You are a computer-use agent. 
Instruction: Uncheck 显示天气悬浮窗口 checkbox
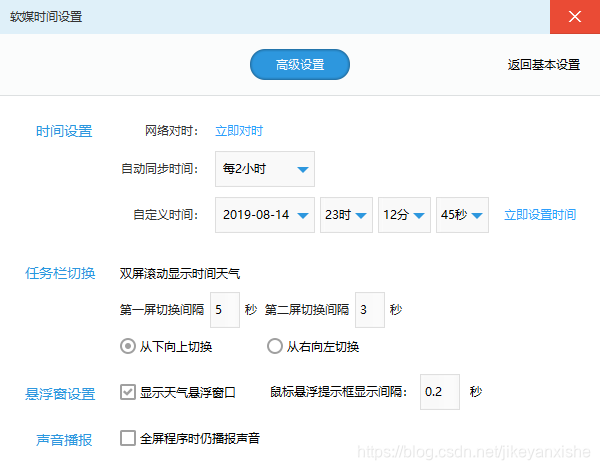(128, 392)
